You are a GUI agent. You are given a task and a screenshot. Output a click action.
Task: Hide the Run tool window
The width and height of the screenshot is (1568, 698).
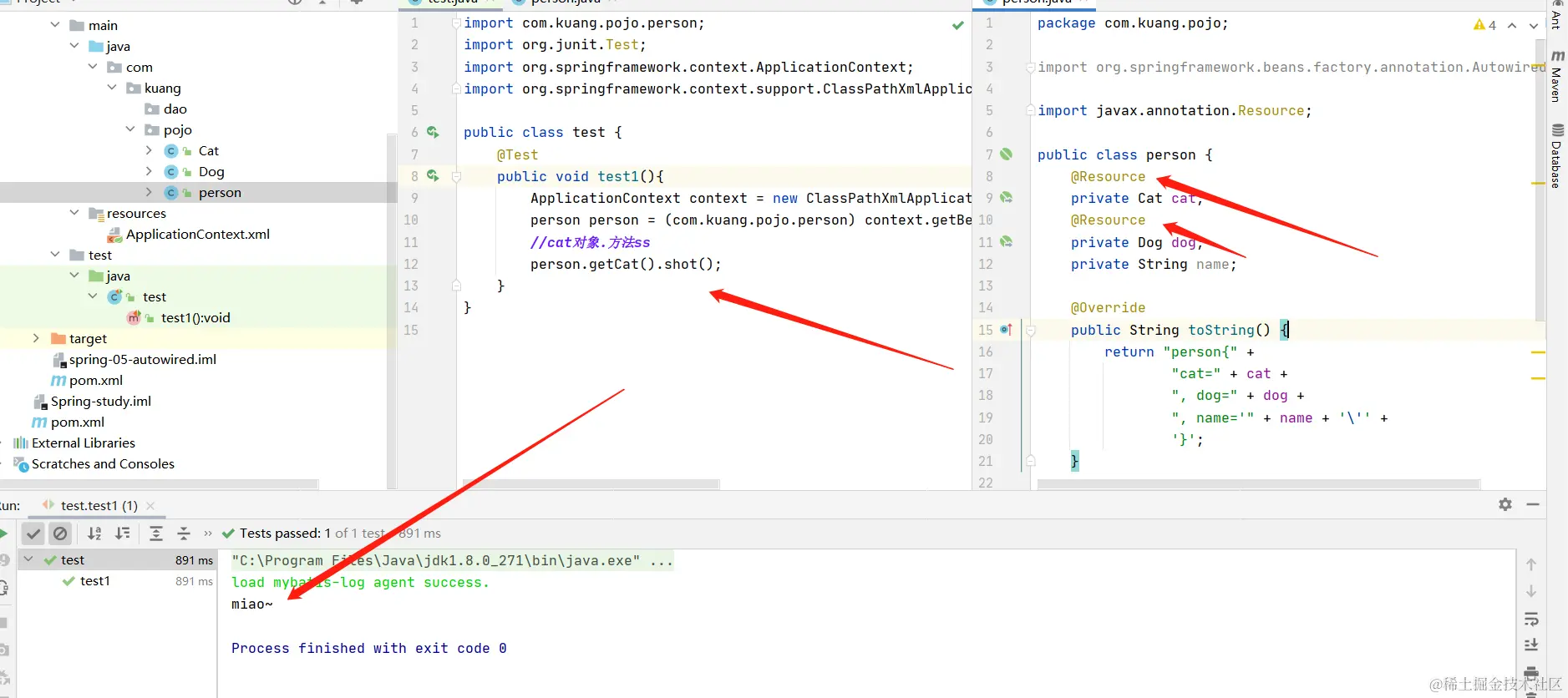1533,504
